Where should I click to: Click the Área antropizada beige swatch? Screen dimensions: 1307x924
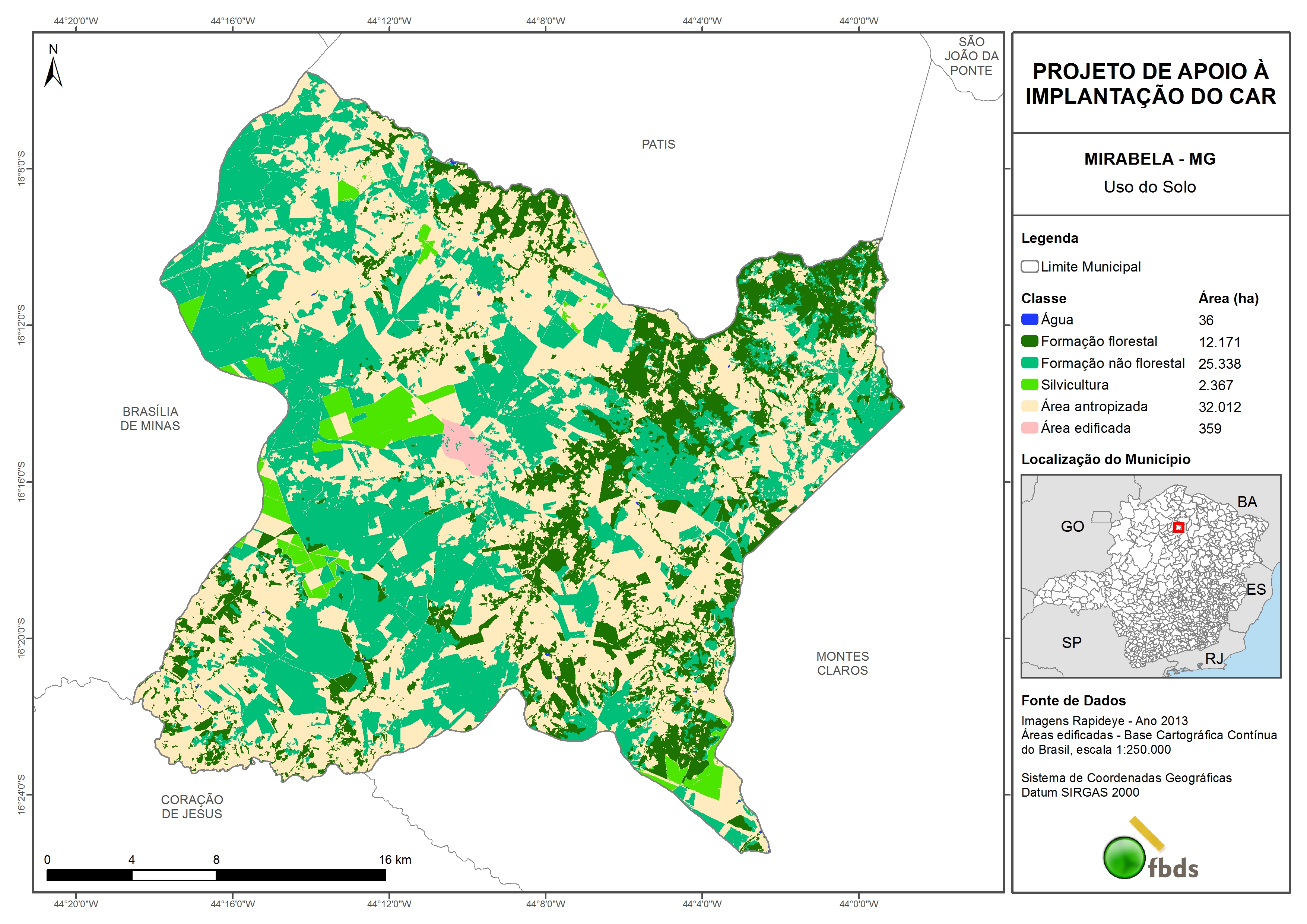pyautogui.click(x=1029, y=406)
